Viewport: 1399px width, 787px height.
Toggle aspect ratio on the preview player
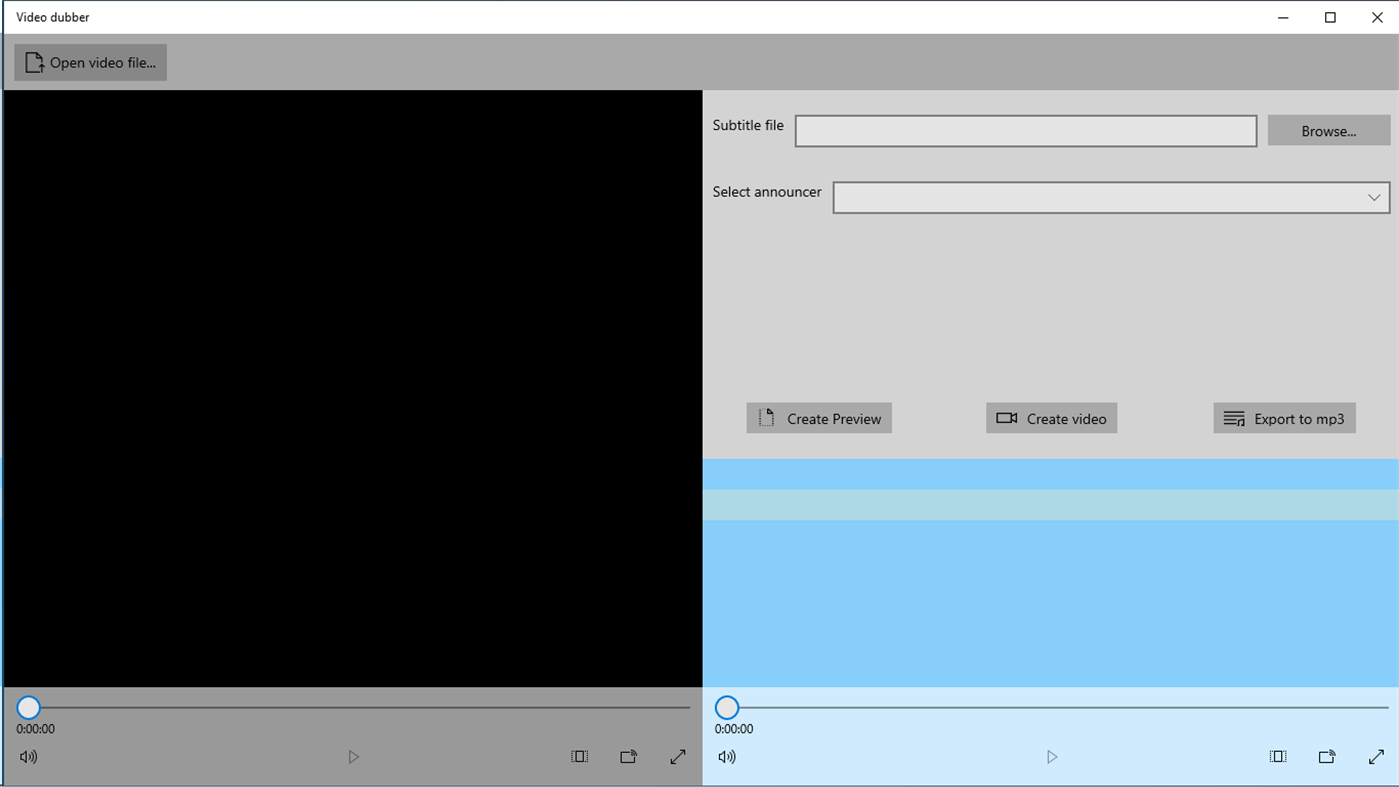pos(1278,757)
